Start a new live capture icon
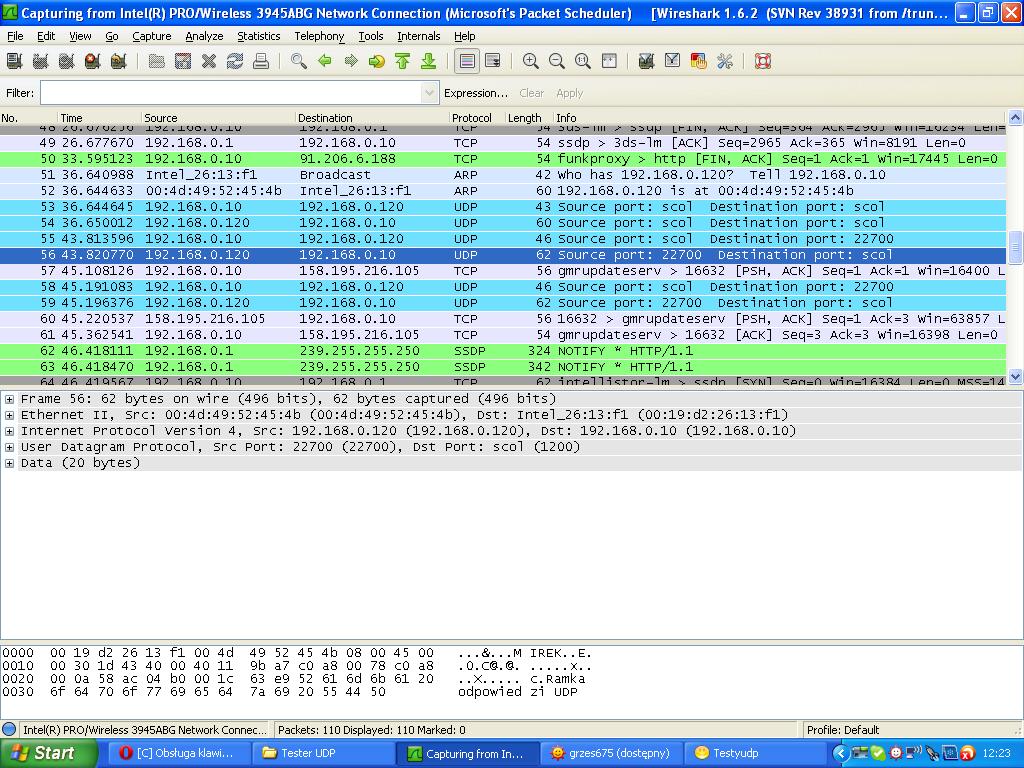Image resolution: width=1024 pixels, height=768 pixels. (67, 61)
